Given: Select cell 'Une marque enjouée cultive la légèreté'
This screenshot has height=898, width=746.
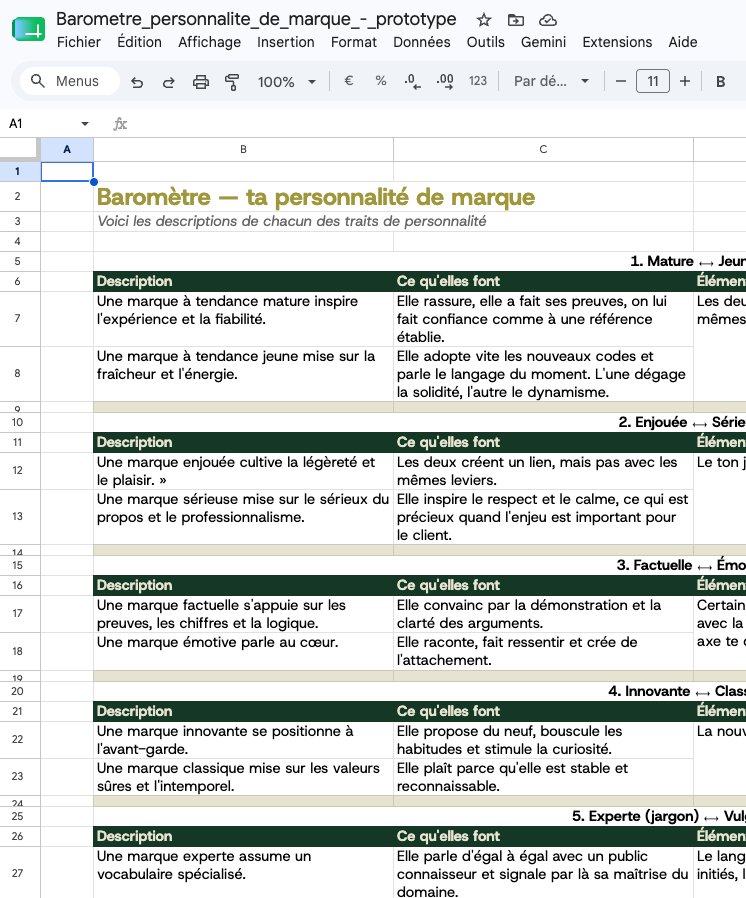Looking at the screenshot, I should coord(243,471).
